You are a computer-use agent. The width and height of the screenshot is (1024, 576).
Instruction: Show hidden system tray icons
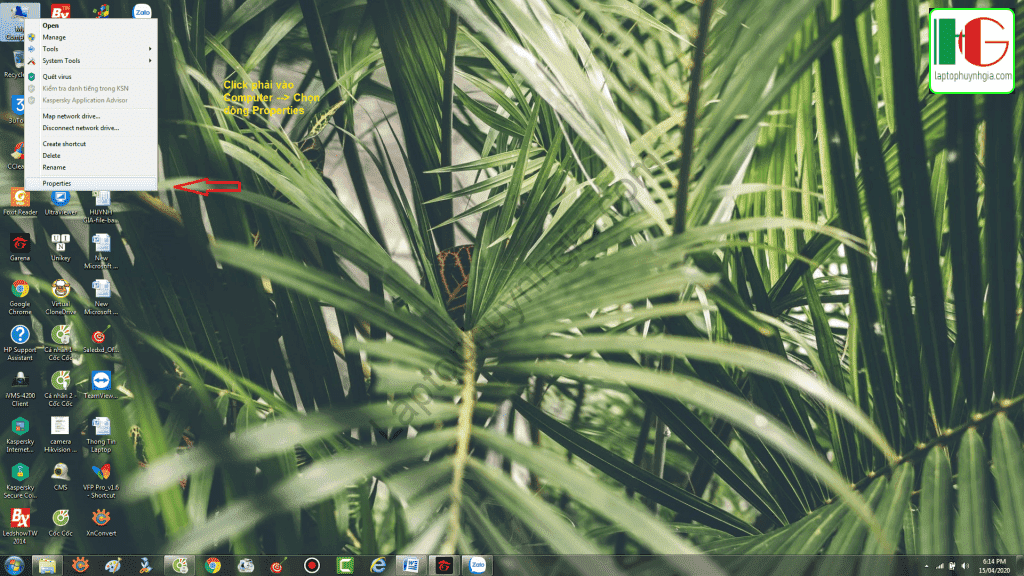[x=927, y=566]
